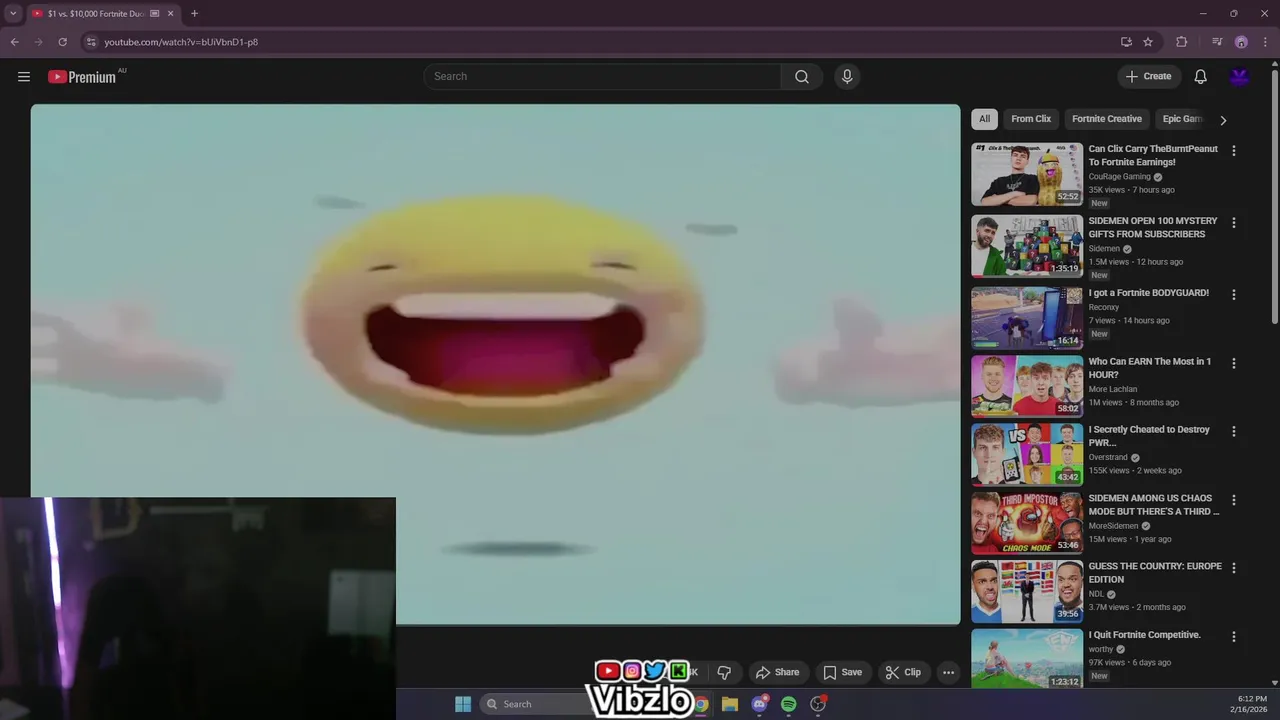
Task: Open options for AMONG US CHAOS video
Action: pyautogui.click(x=1233, y=500)
